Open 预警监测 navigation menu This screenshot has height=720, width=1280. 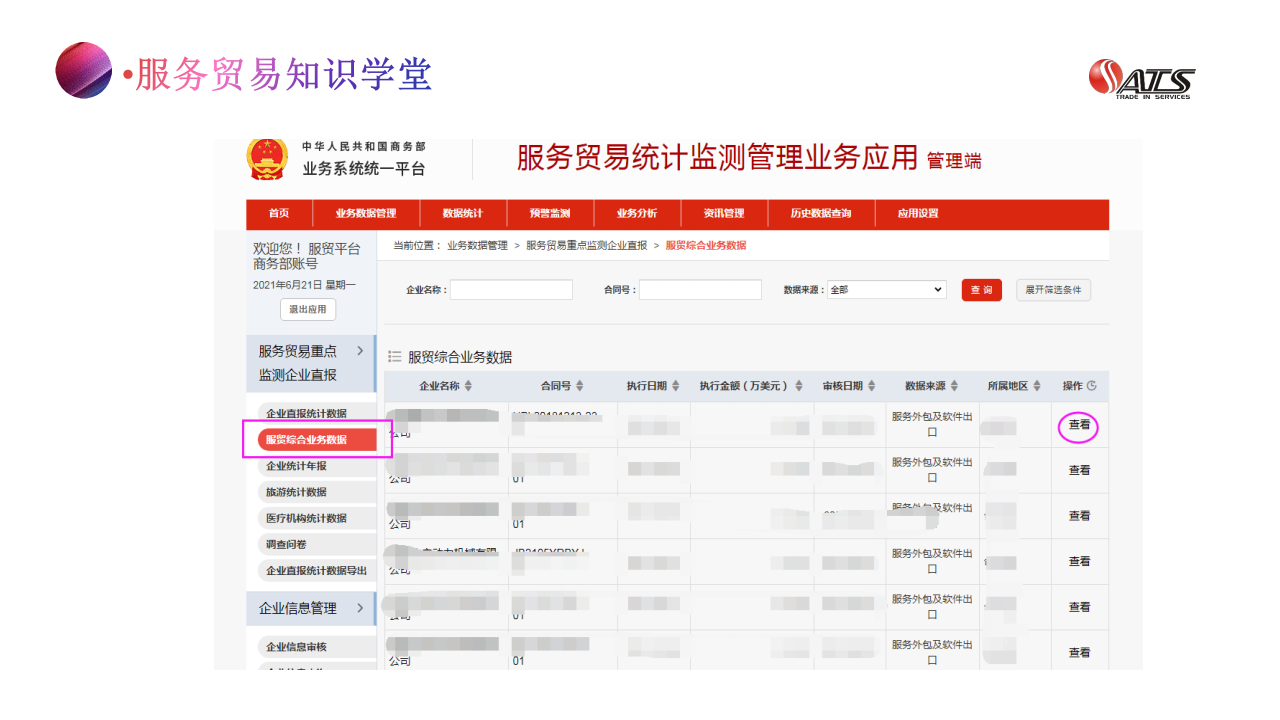[550, 214]
